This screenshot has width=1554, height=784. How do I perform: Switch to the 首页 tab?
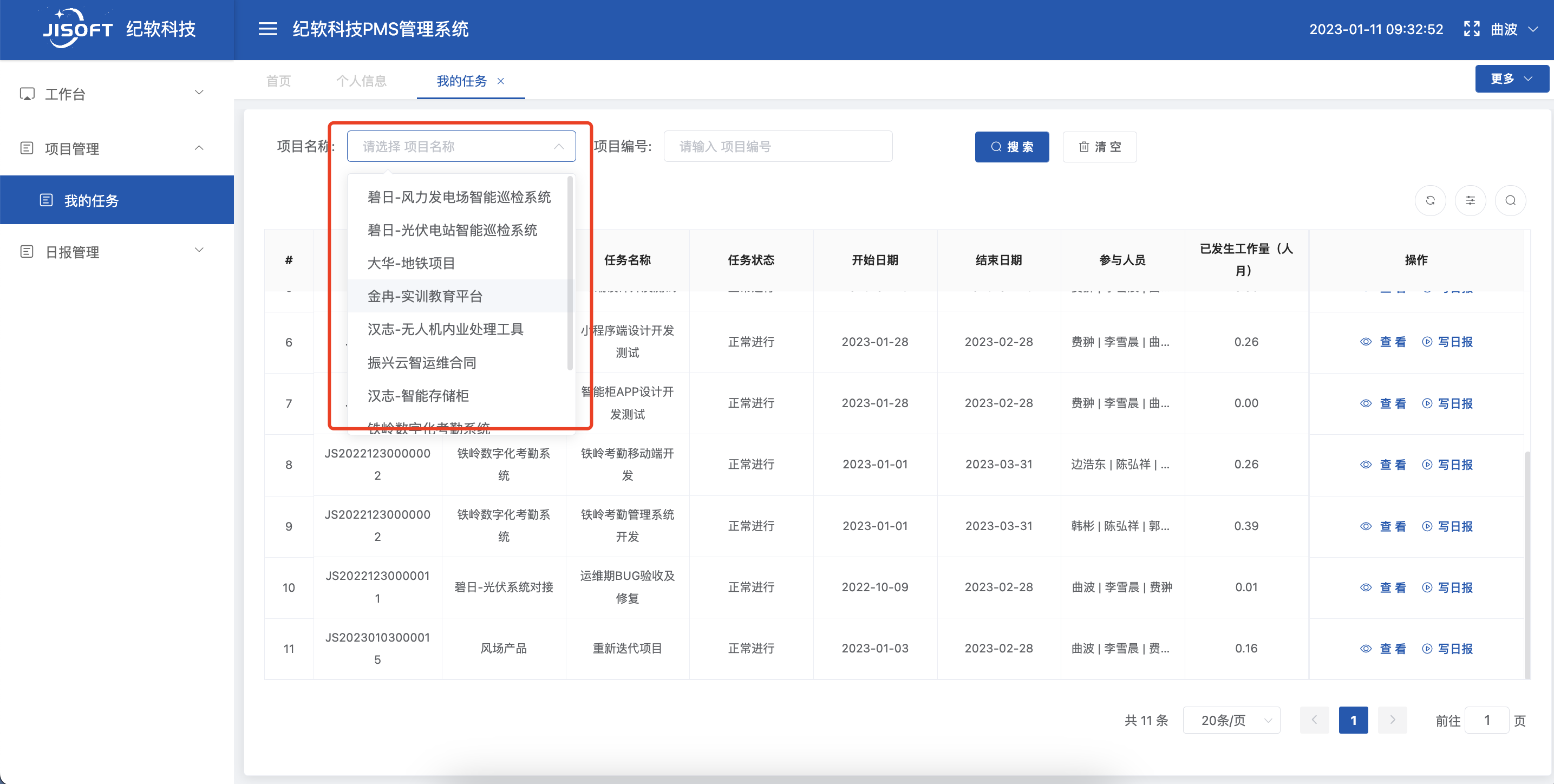279,81
